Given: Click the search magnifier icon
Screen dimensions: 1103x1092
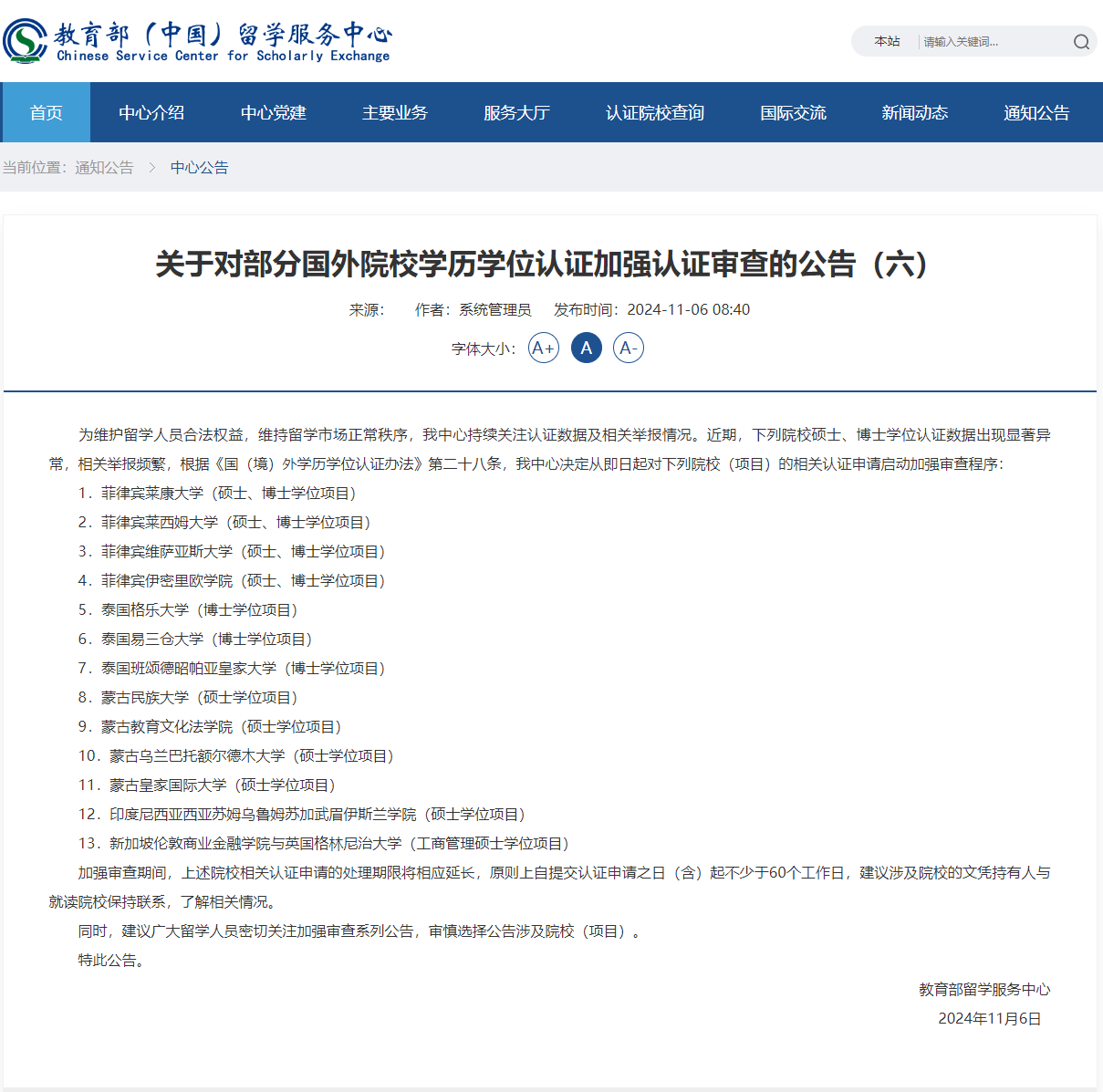Looking at the screenshot, I should (x=1081, y=42).
